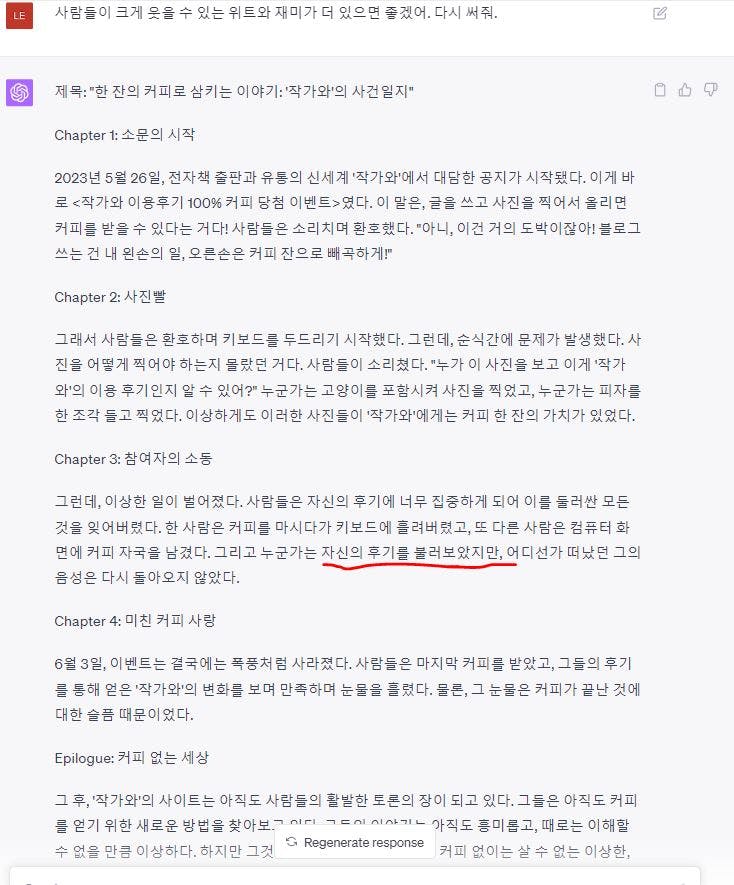
Task: Click the purple ChatGPT avatar icon
Action: point(19,92)
